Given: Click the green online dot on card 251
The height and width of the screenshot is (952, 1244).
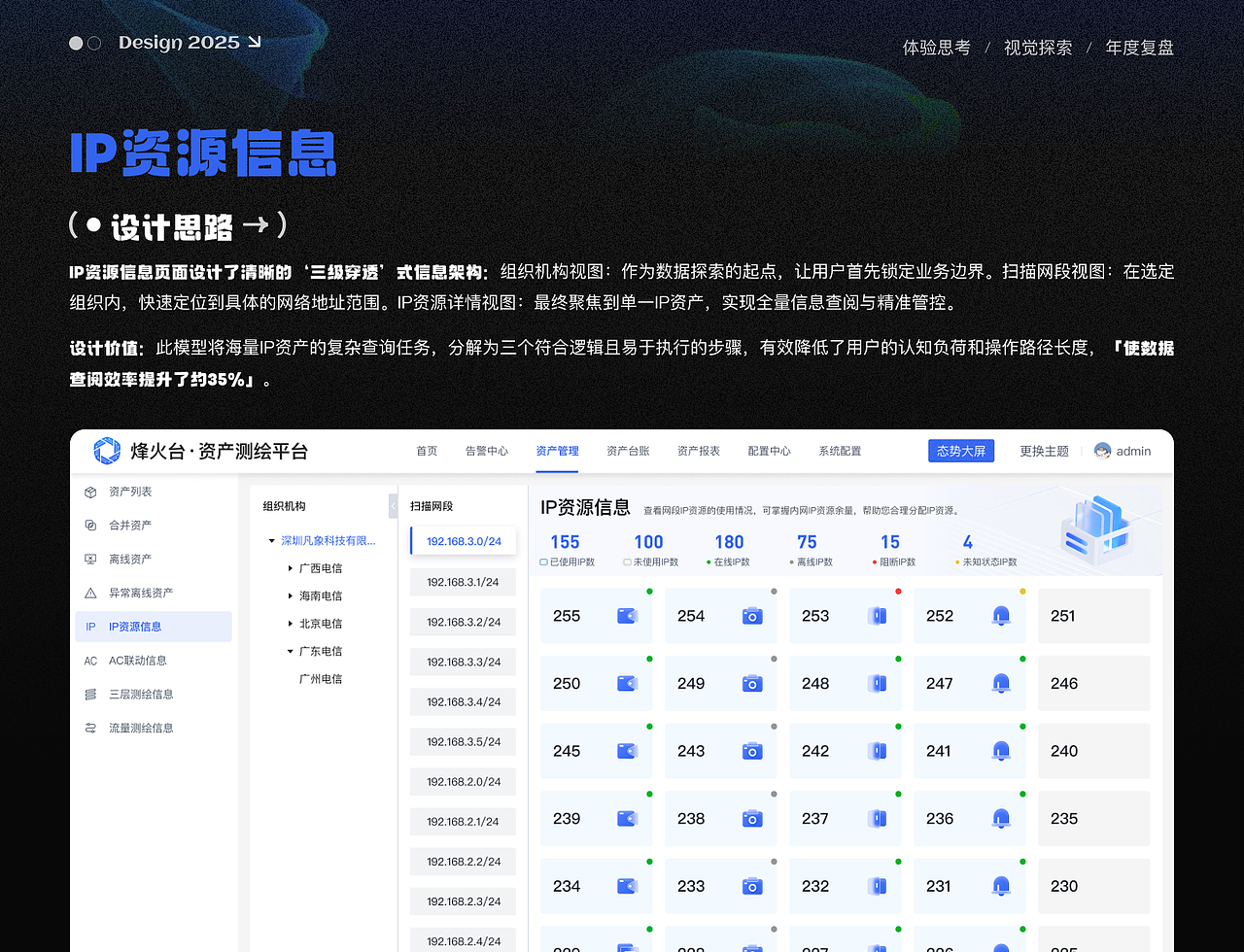Looking at the screenshot, I should [1146, 592].
